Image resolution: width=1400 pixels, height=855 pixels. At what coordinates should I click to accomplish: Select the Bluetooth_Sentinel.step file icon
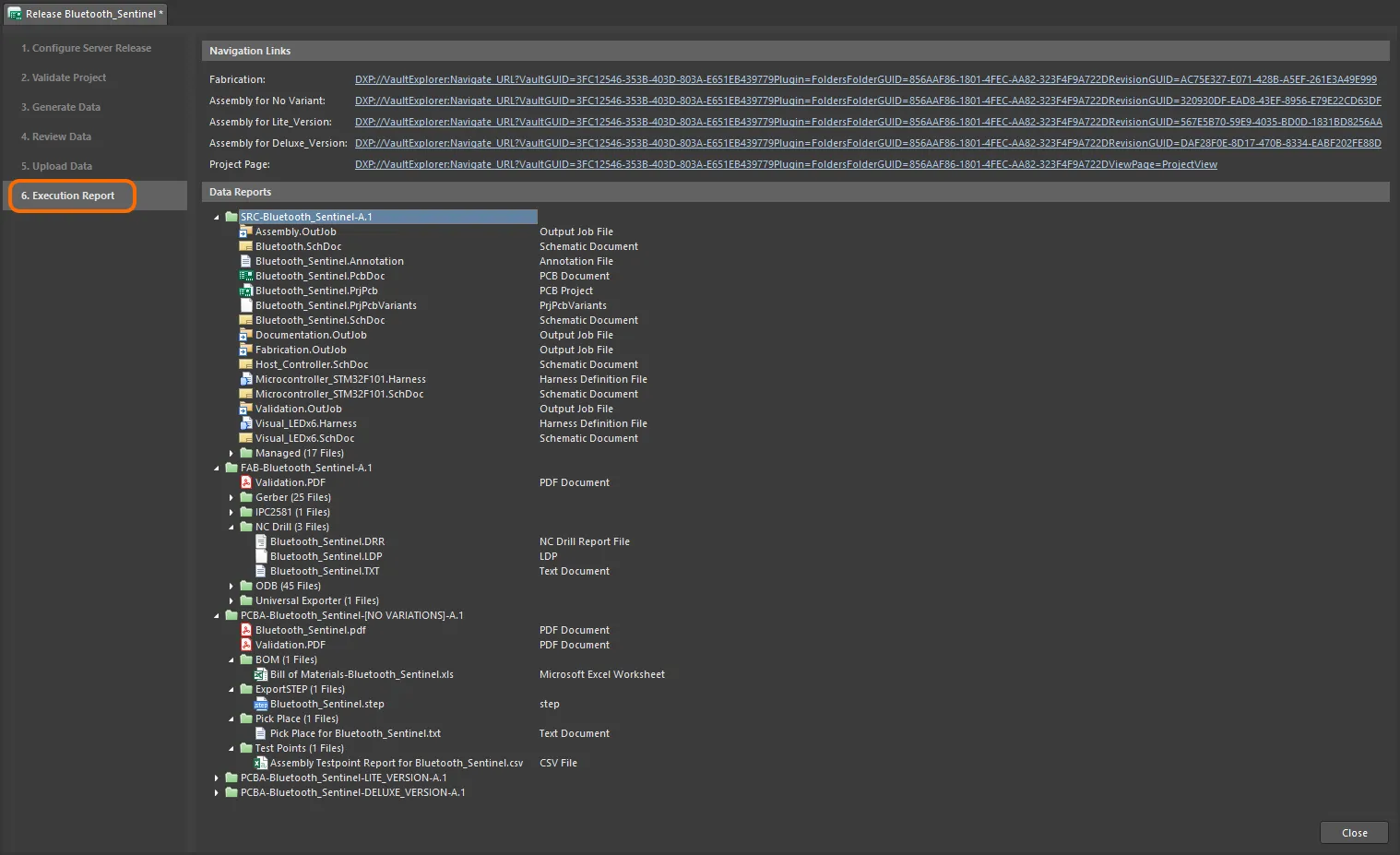pyautogui.click(x=260, y=704)
